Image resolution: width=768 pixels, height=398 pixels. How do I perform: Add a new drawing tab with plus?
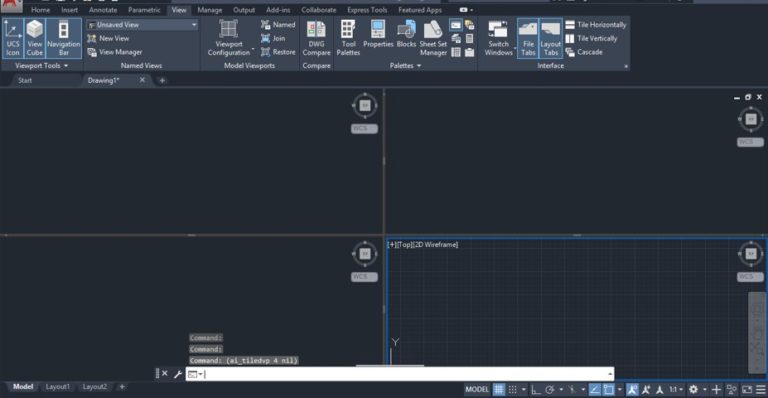coord(162,80)
